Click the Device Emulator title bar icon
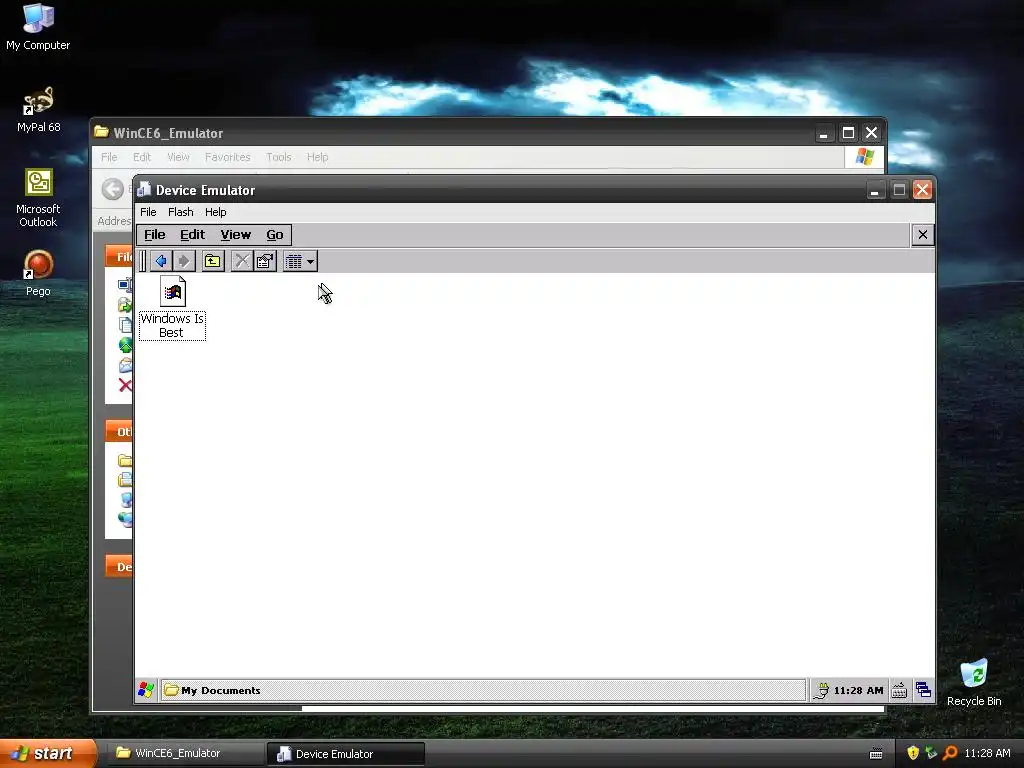Image resolution: width=1024 pixels, height=768 pixels. [144, 189]
